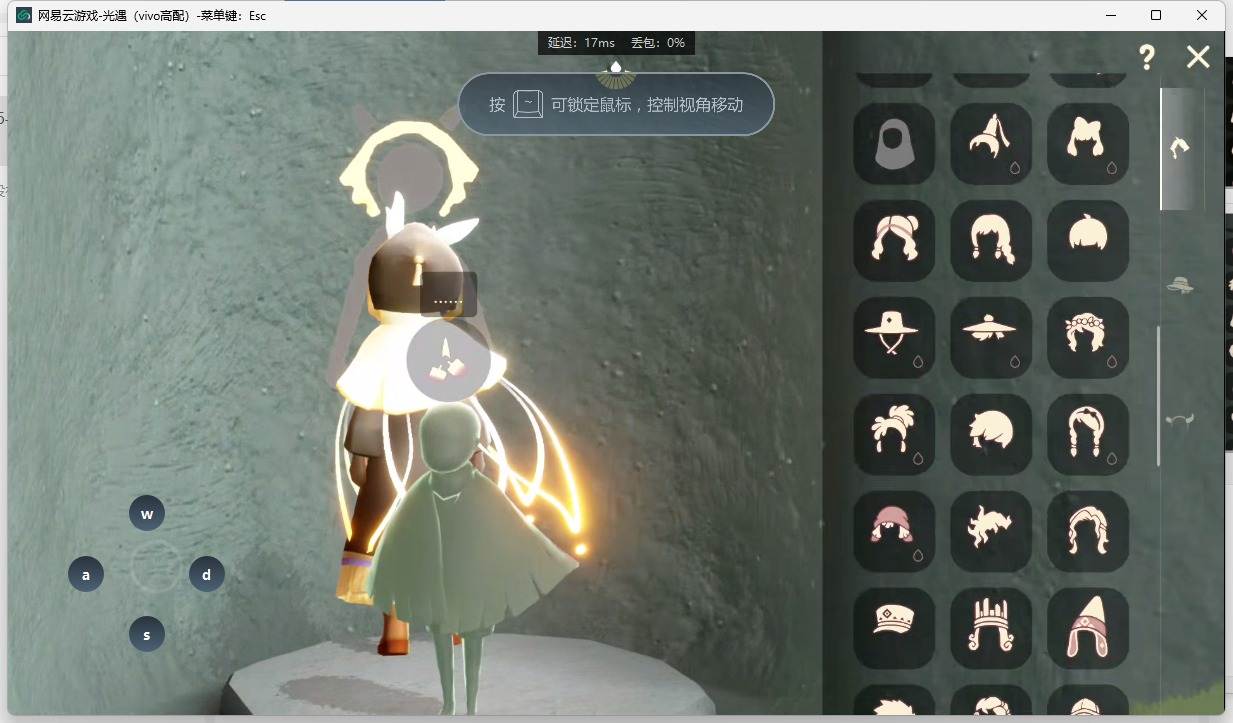Image resolution: width=1233 pixels, height=723 pixels.
Task: Click the scrollbar beside the category tabs
Action: click(1159, 395)
